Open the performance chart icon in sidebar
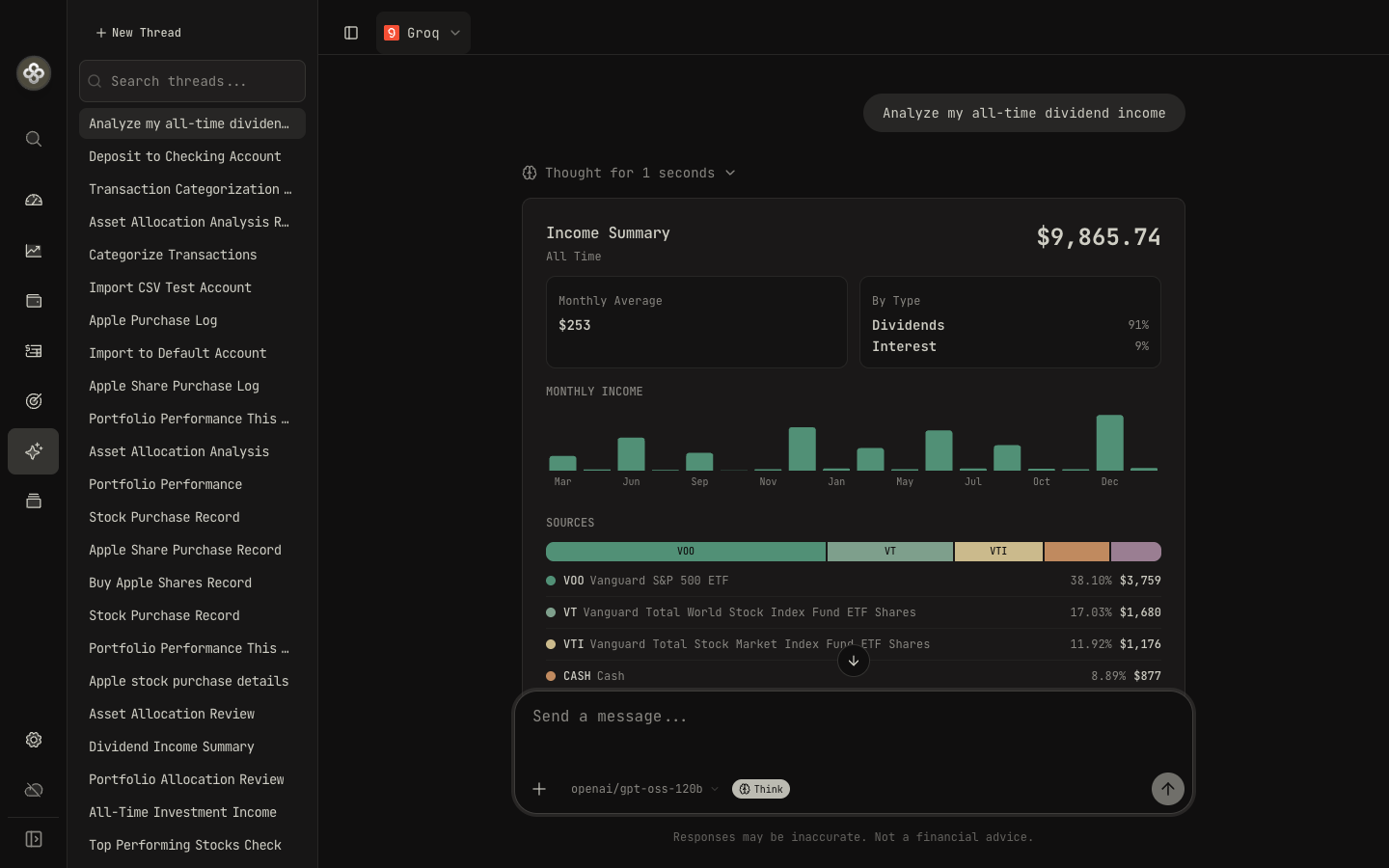This screenshot has height=868, width=1389. 34,251
